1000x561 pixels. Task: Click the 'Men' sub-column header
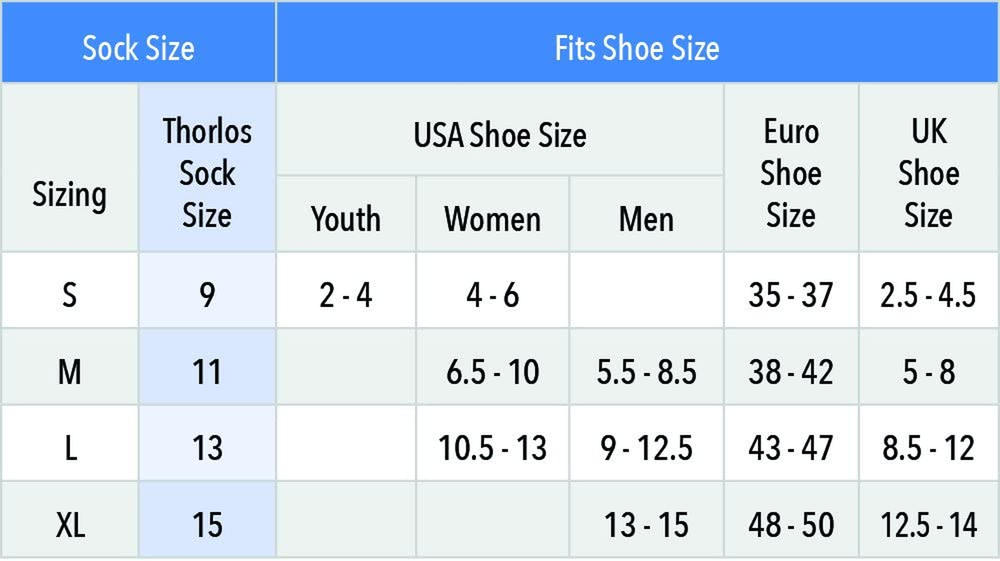(x=646, y=218)
